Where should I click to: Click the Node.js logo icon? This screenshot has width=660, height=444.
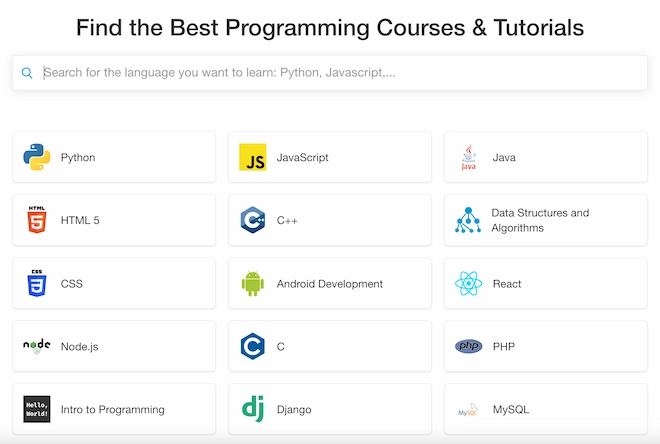click(x=37, y=346)
